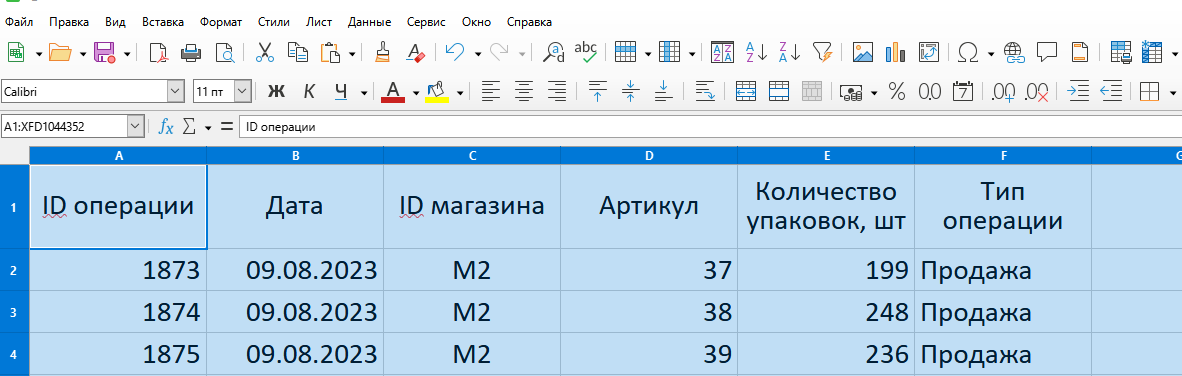The width and height of the screenshot is (1182, 376).
Task: Center cell content vertically
Action: (631, 92)
